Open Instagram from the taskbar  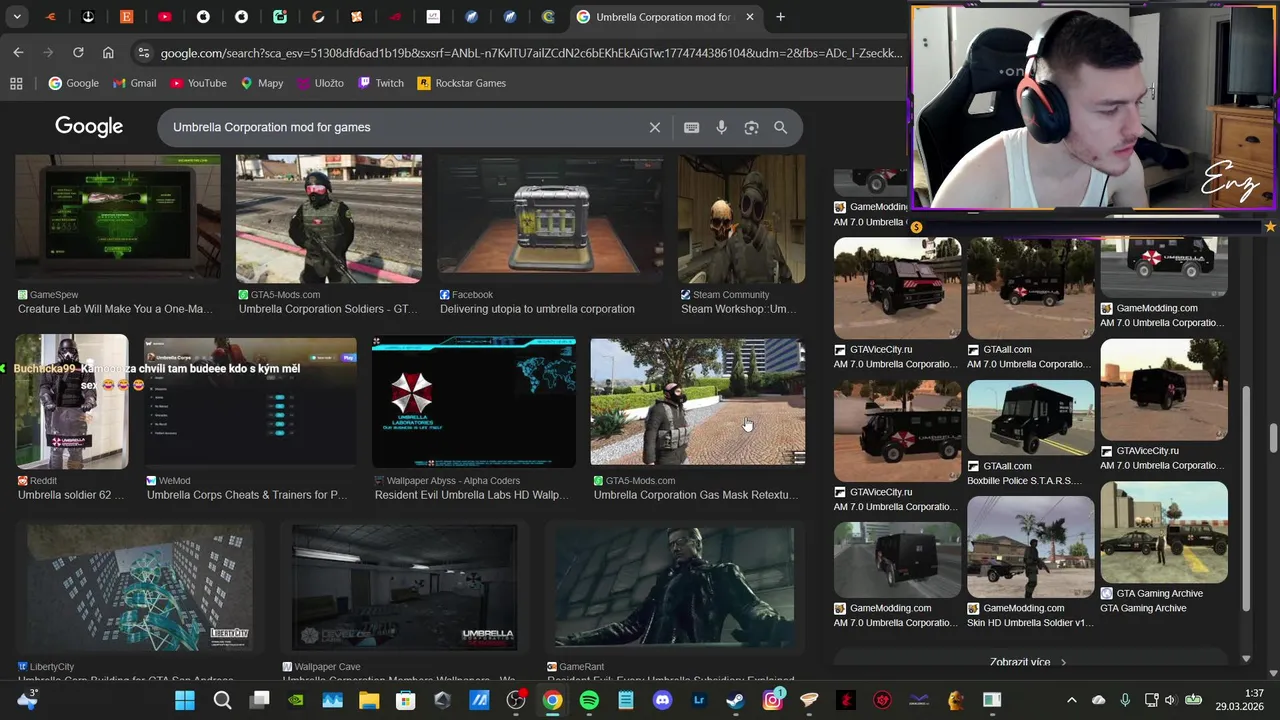[x=773, y=700]
